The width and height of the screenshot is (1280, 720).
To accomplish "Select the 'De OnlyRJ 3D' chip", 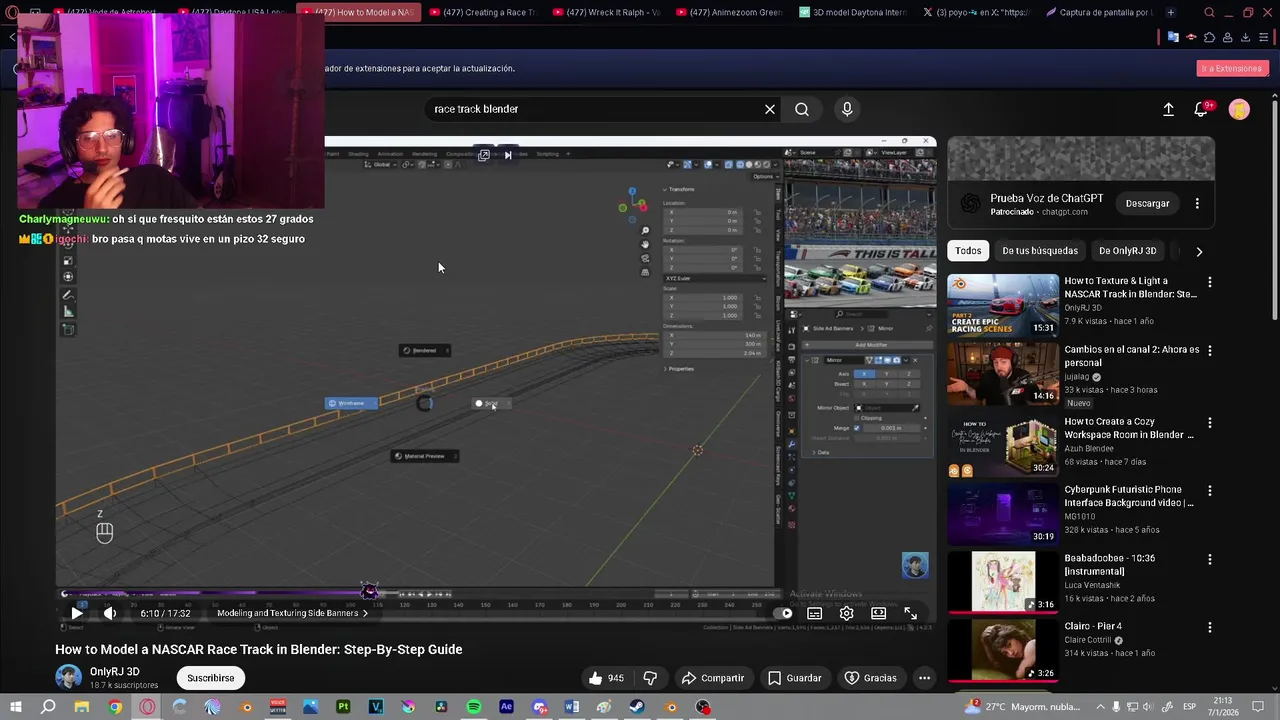I will point(1127,251).
